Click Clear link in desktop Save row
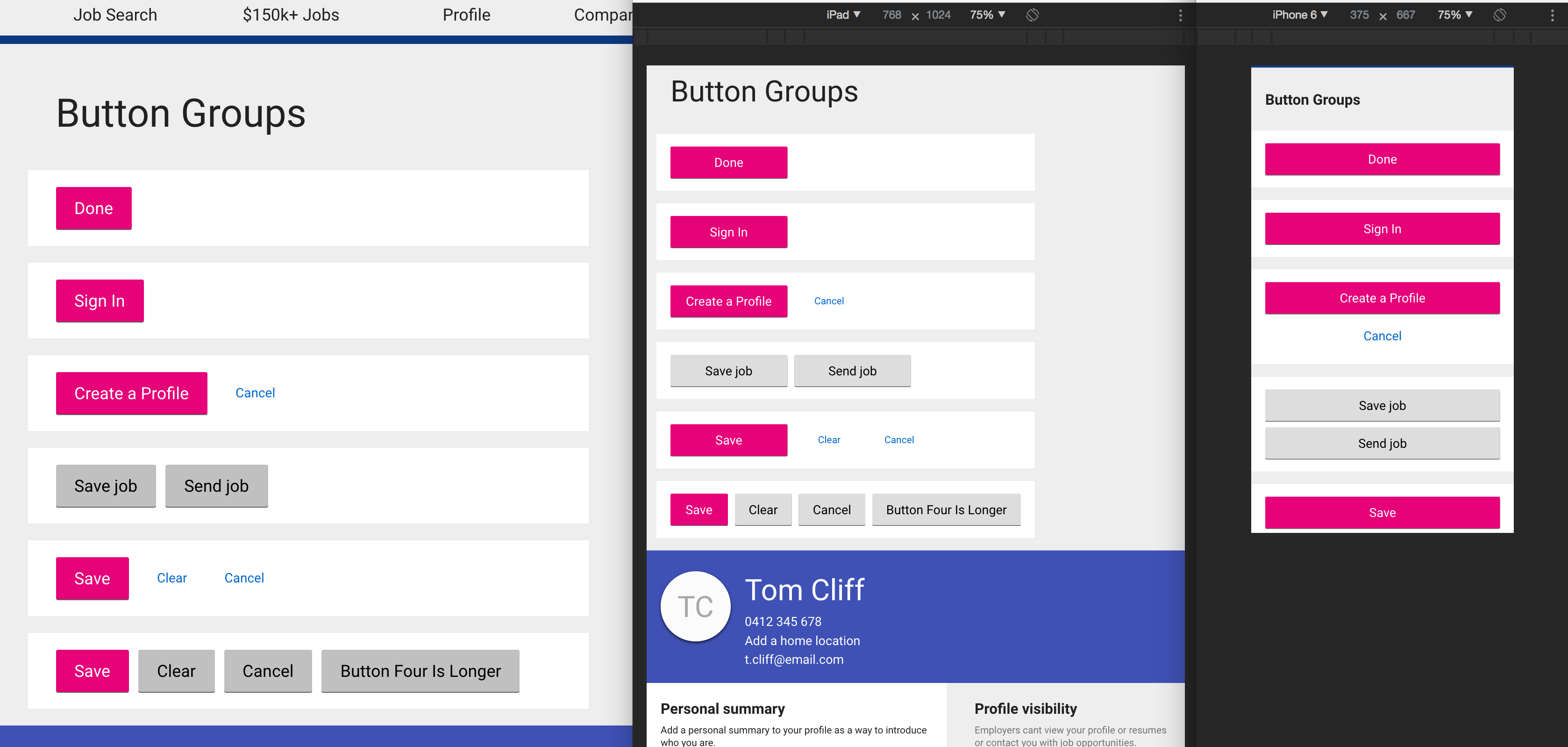Screen dimensions: 1568x747 pos(171,578)
